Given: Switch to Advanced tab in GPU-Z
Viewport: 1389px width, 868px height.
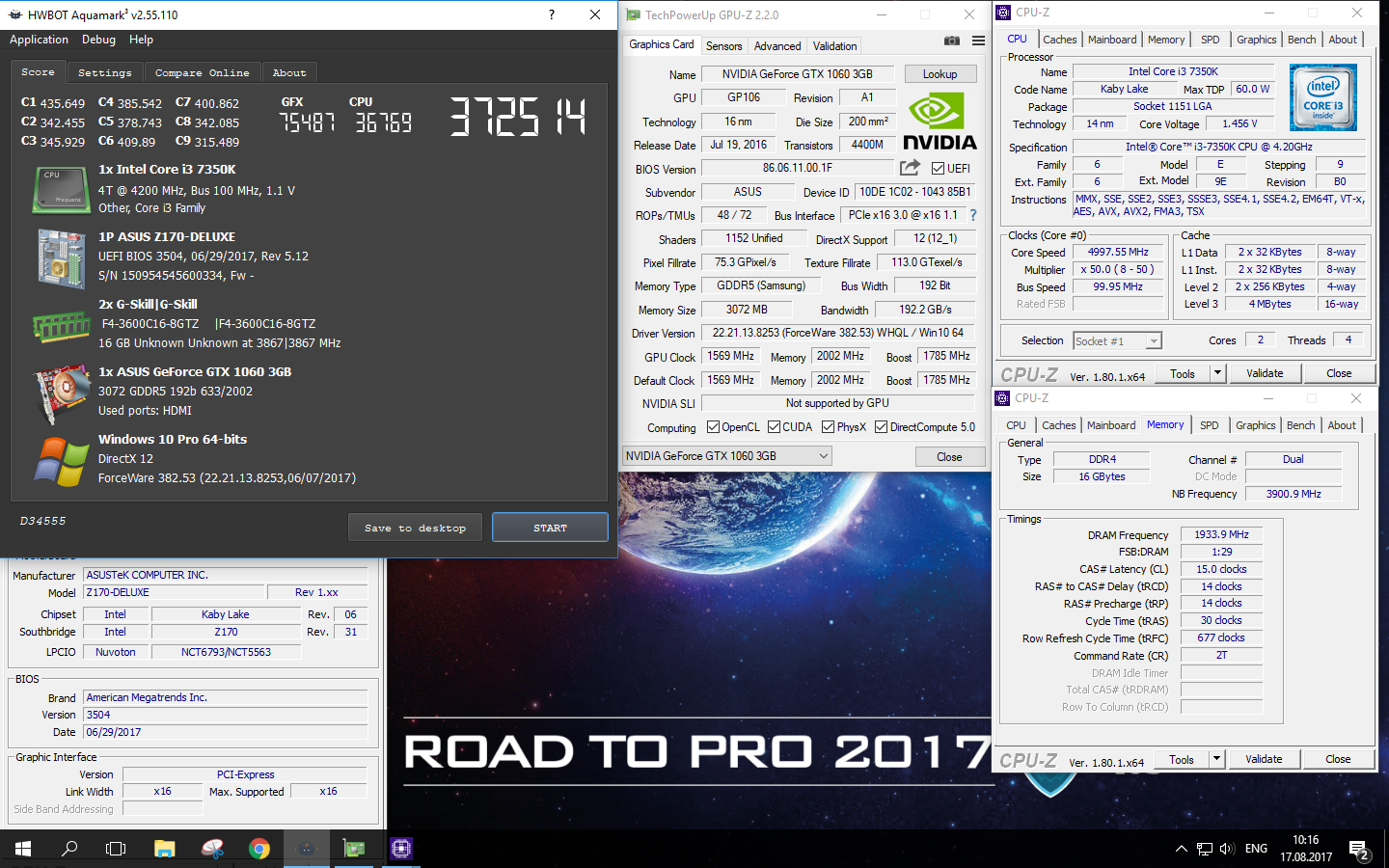Looking at the screenshot, I should pos(777,45).
